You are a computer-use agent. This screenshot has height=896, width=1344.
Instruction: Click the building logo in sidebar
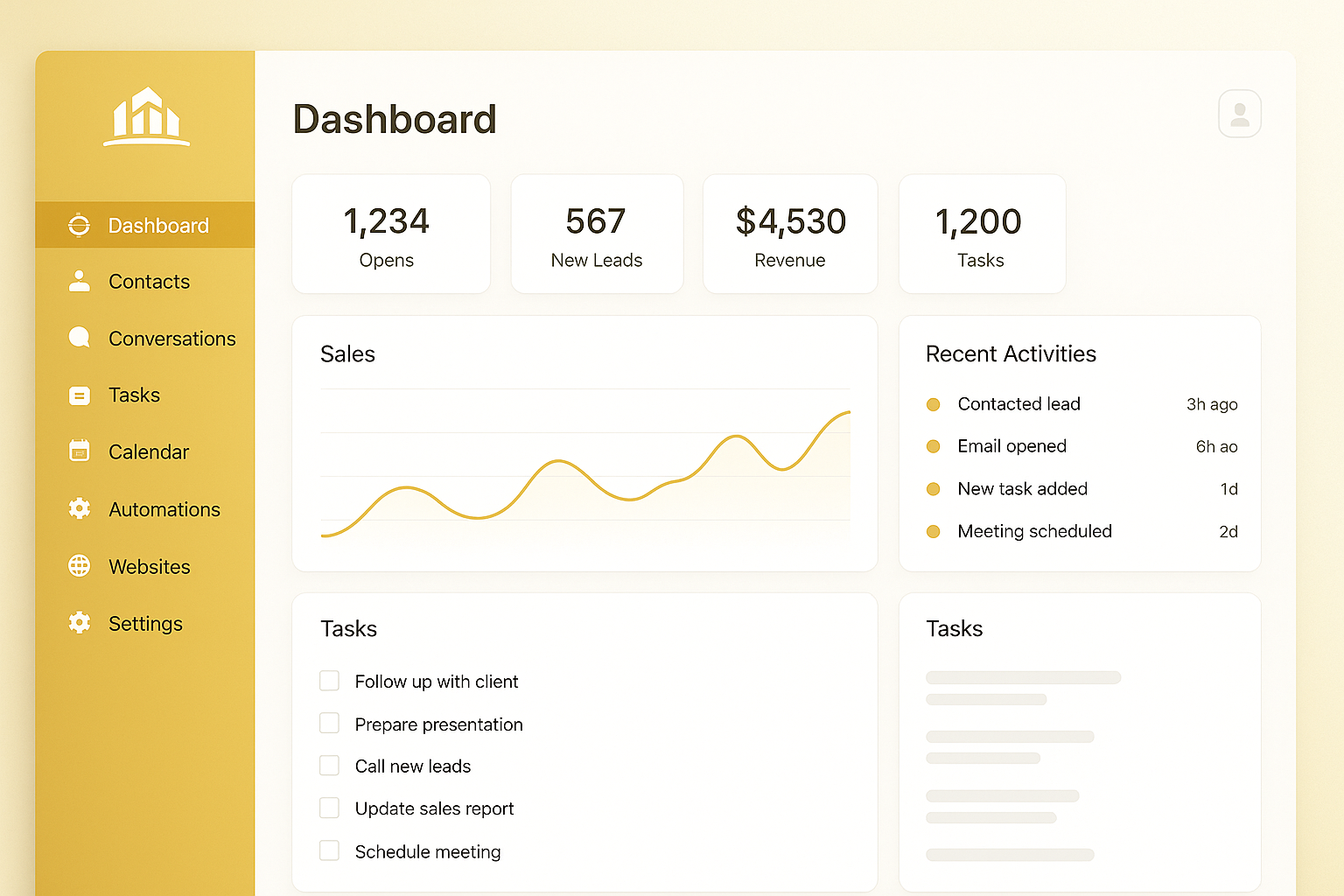click(146, 116)
